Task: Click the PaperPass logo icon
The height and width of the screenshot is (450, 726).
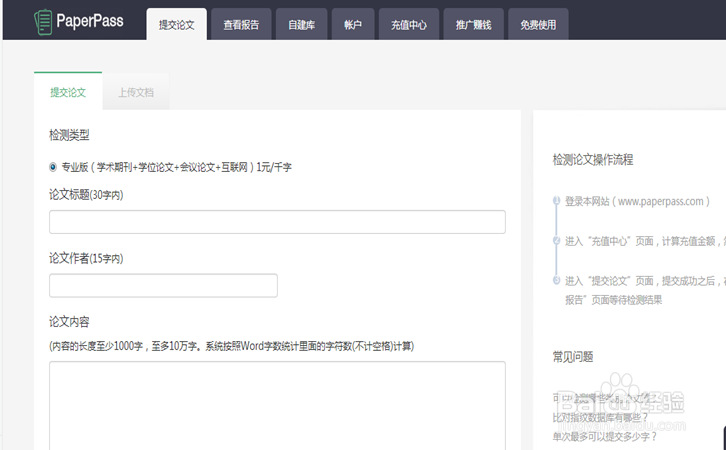Action: click(43, 21)
